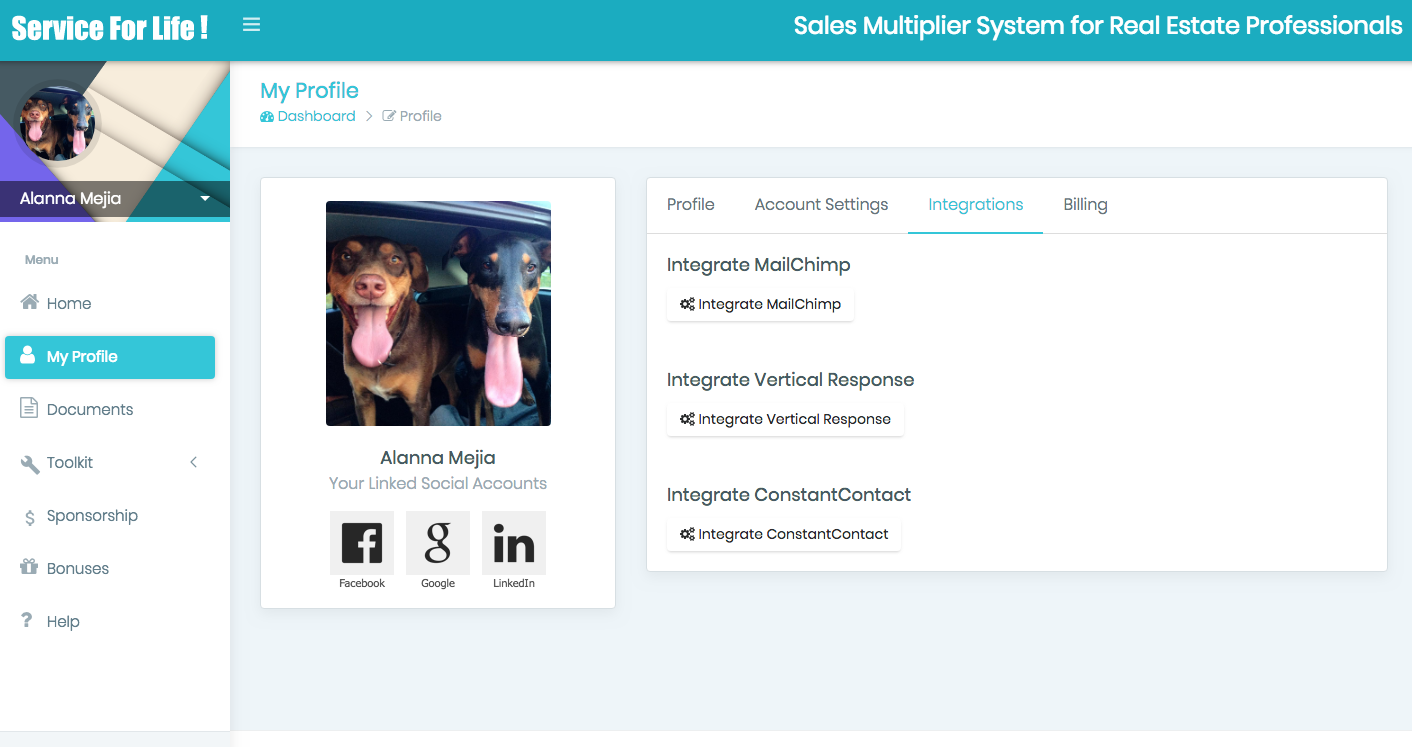Click the large profile photo of dogs

(438, 313)
